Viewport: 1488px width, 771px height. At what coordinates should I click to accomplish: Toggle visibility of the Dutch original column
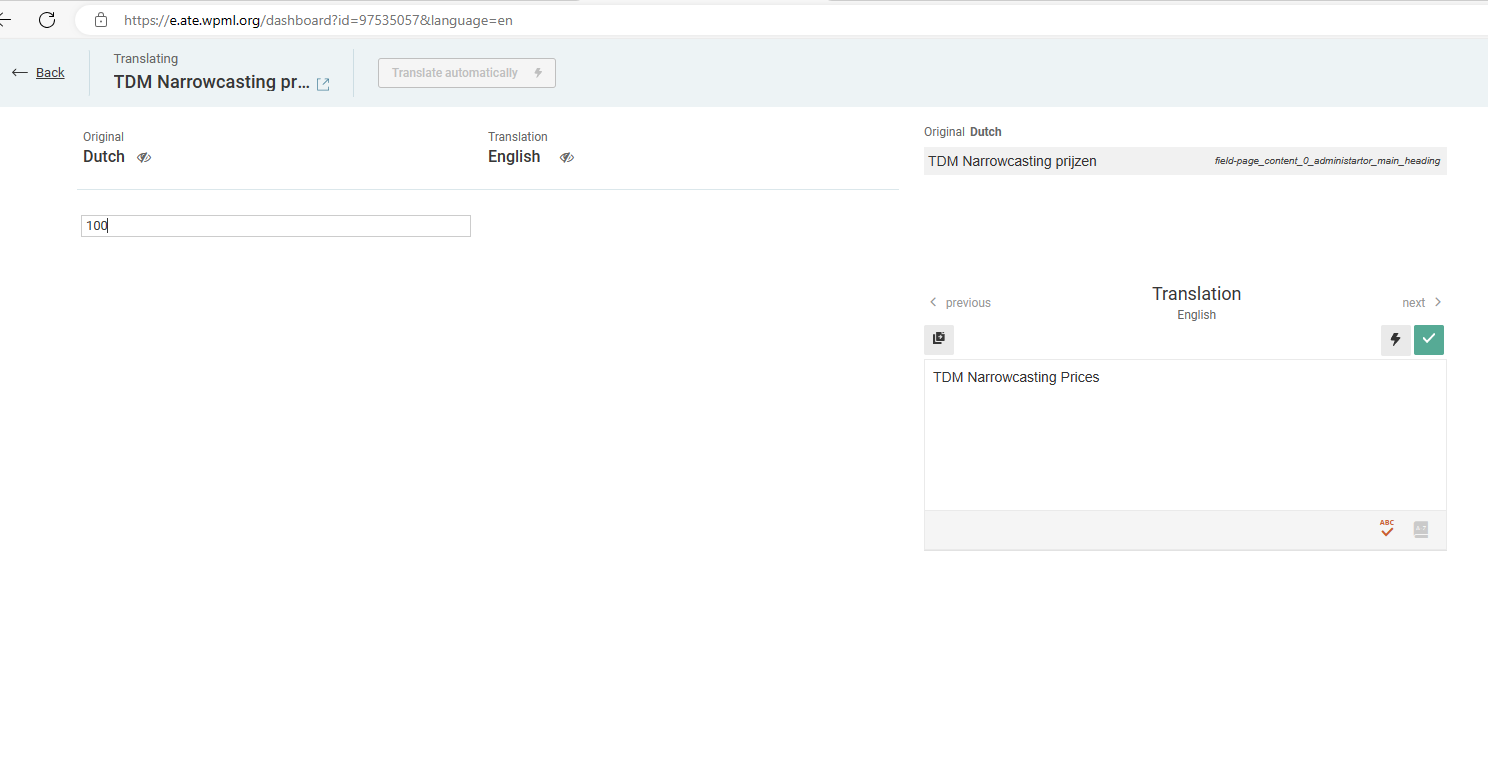pos(144,157)
